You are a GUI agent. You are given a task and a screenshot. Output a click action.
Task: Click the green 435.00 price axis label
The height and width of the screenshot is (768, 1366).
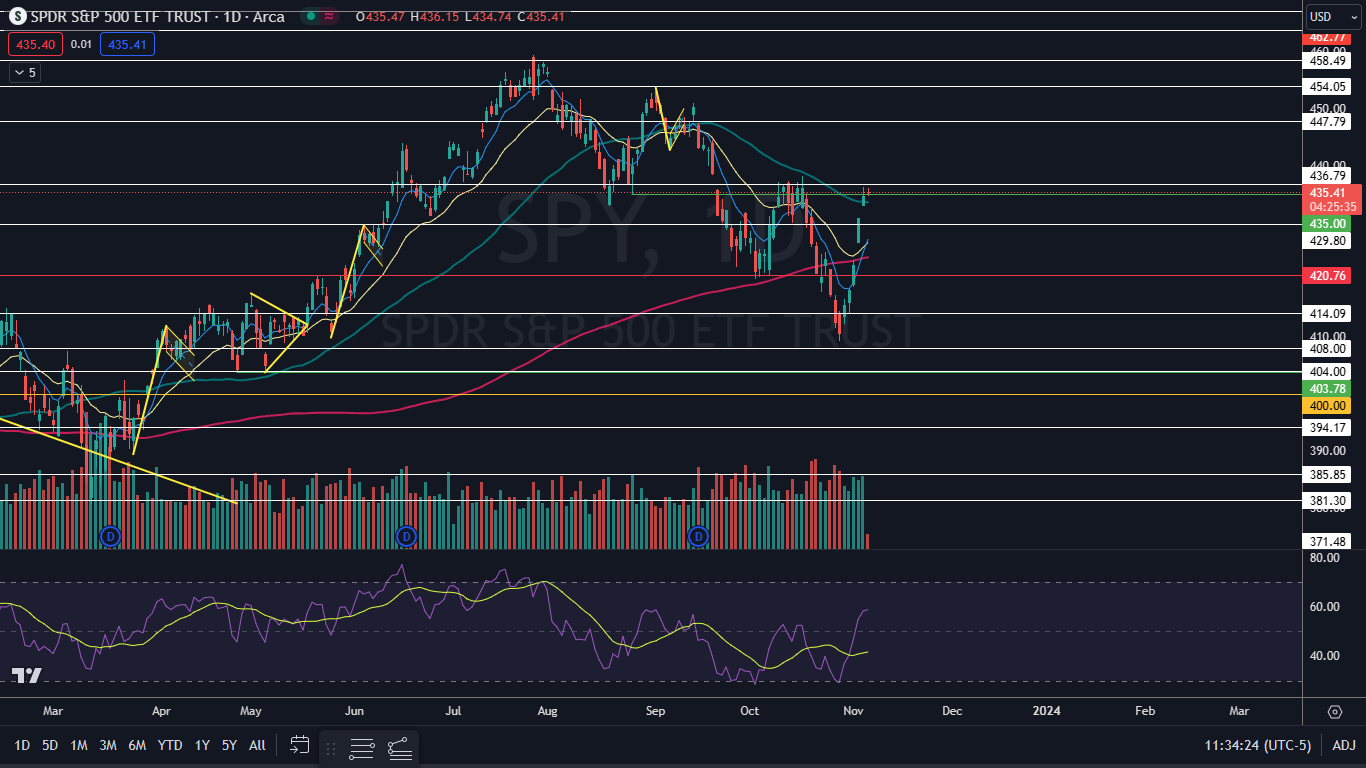pos(1329,224)
